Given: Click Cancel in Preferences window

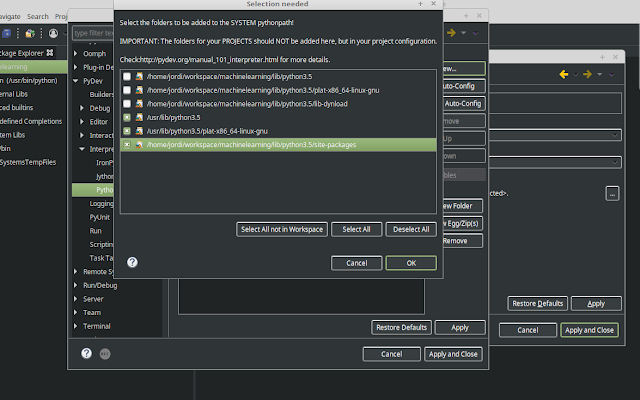Looking at the screenshot, I should (x=391, y=354).
